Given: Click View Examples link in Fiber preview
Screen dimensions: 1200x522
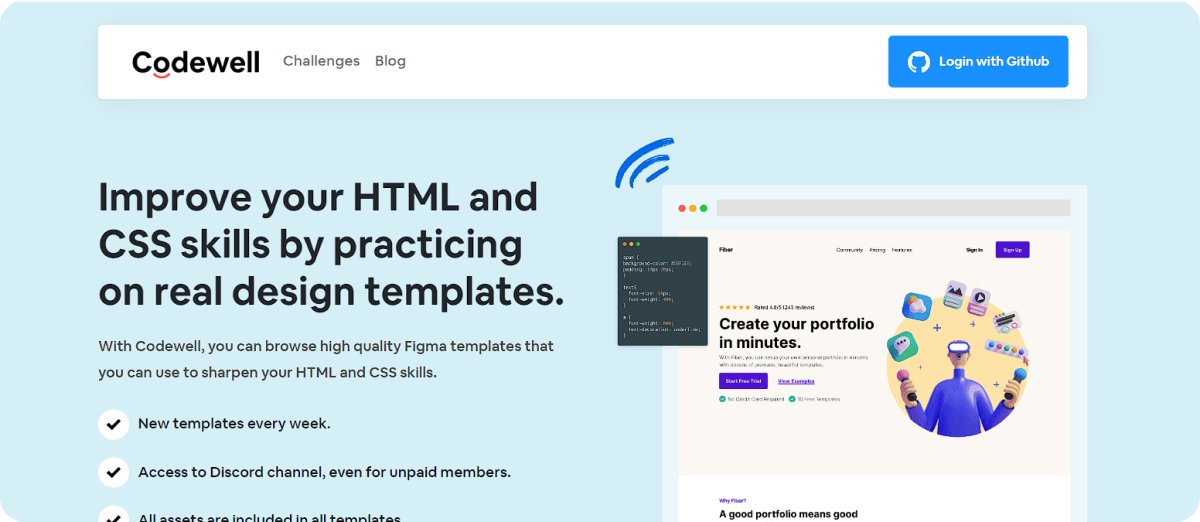Looking at the screenshot, I should [796, 381].
